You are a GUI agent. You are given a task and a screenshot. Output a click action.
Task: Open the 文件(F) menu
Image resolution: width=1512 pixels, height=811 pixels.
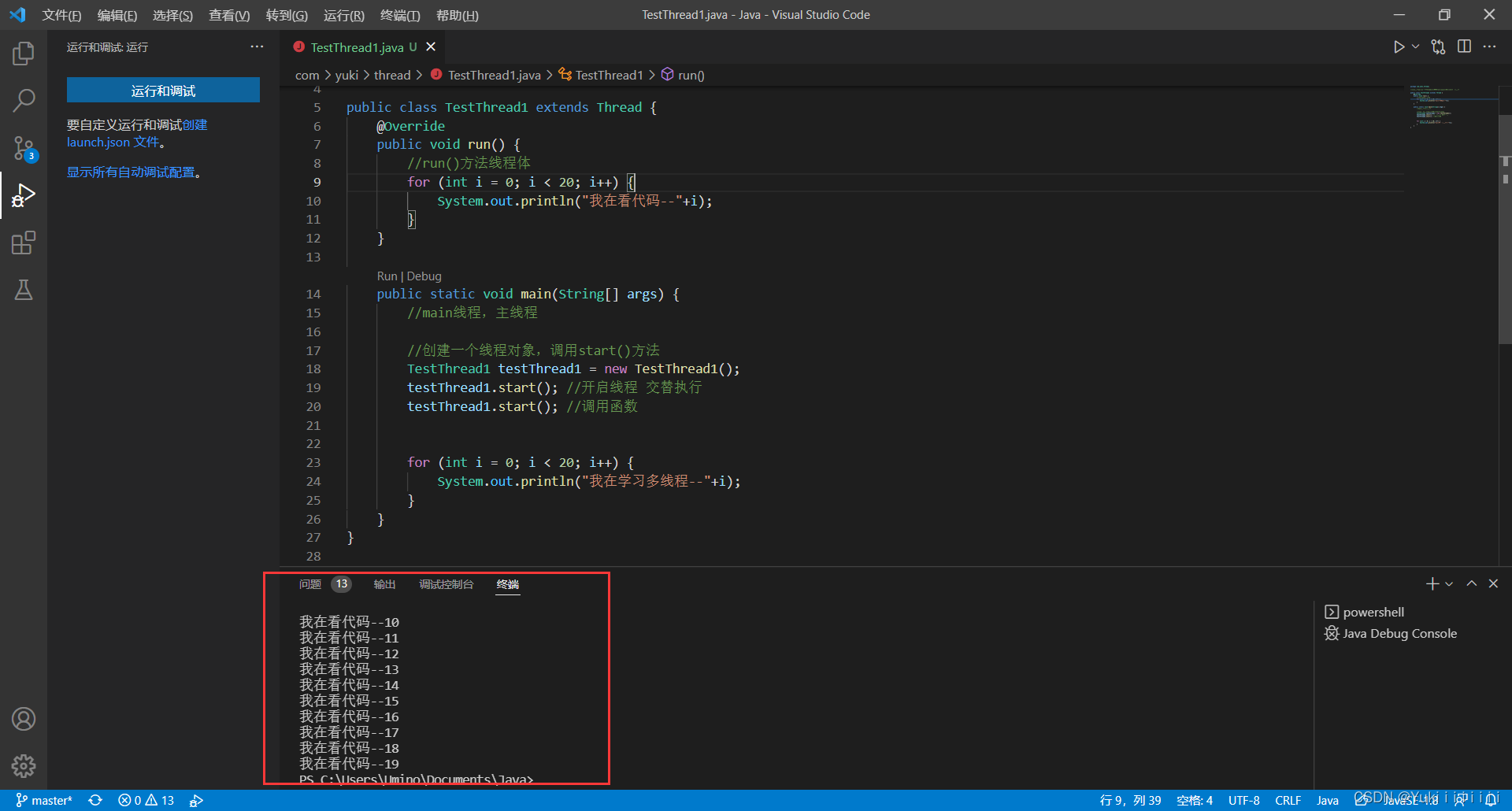(x=61, y=15)
